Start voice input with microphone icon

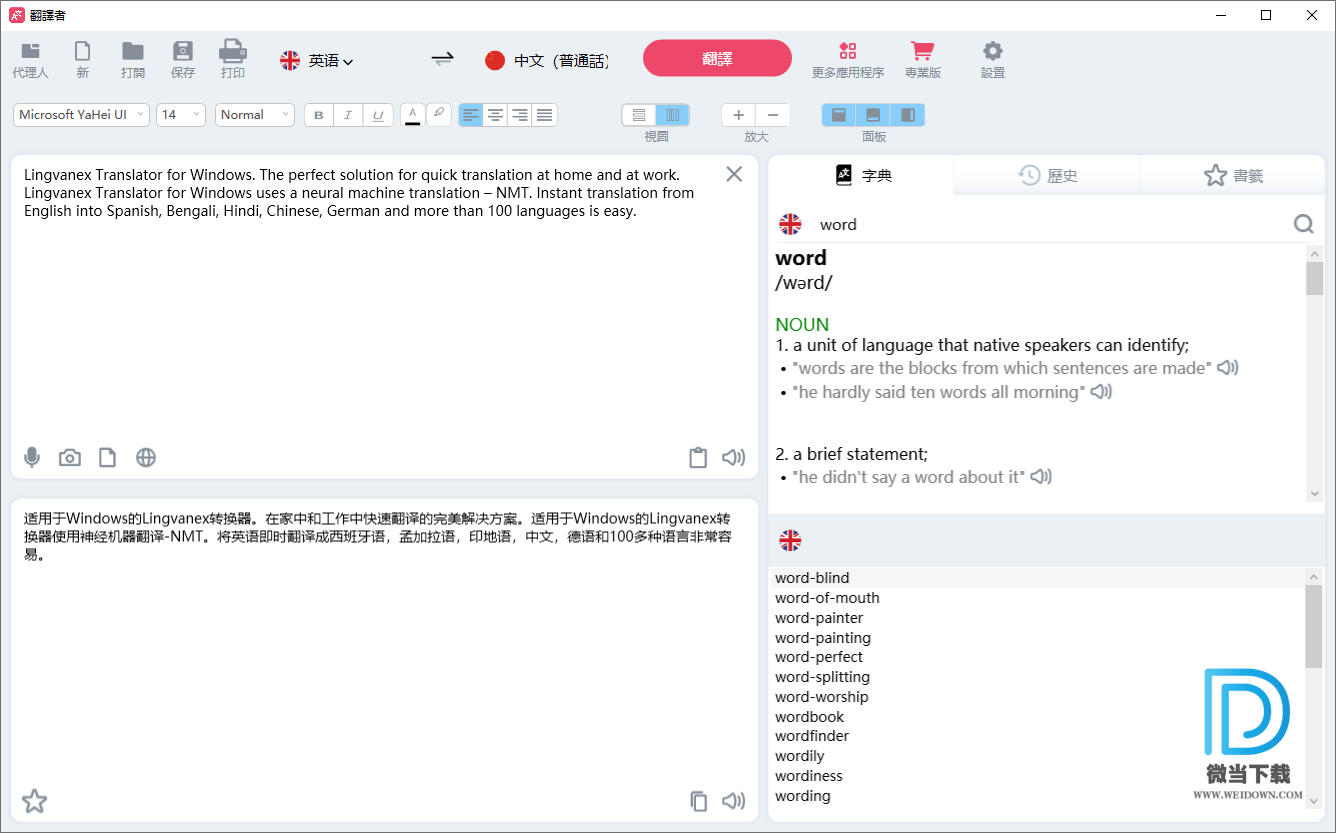(x=32, y=458)
